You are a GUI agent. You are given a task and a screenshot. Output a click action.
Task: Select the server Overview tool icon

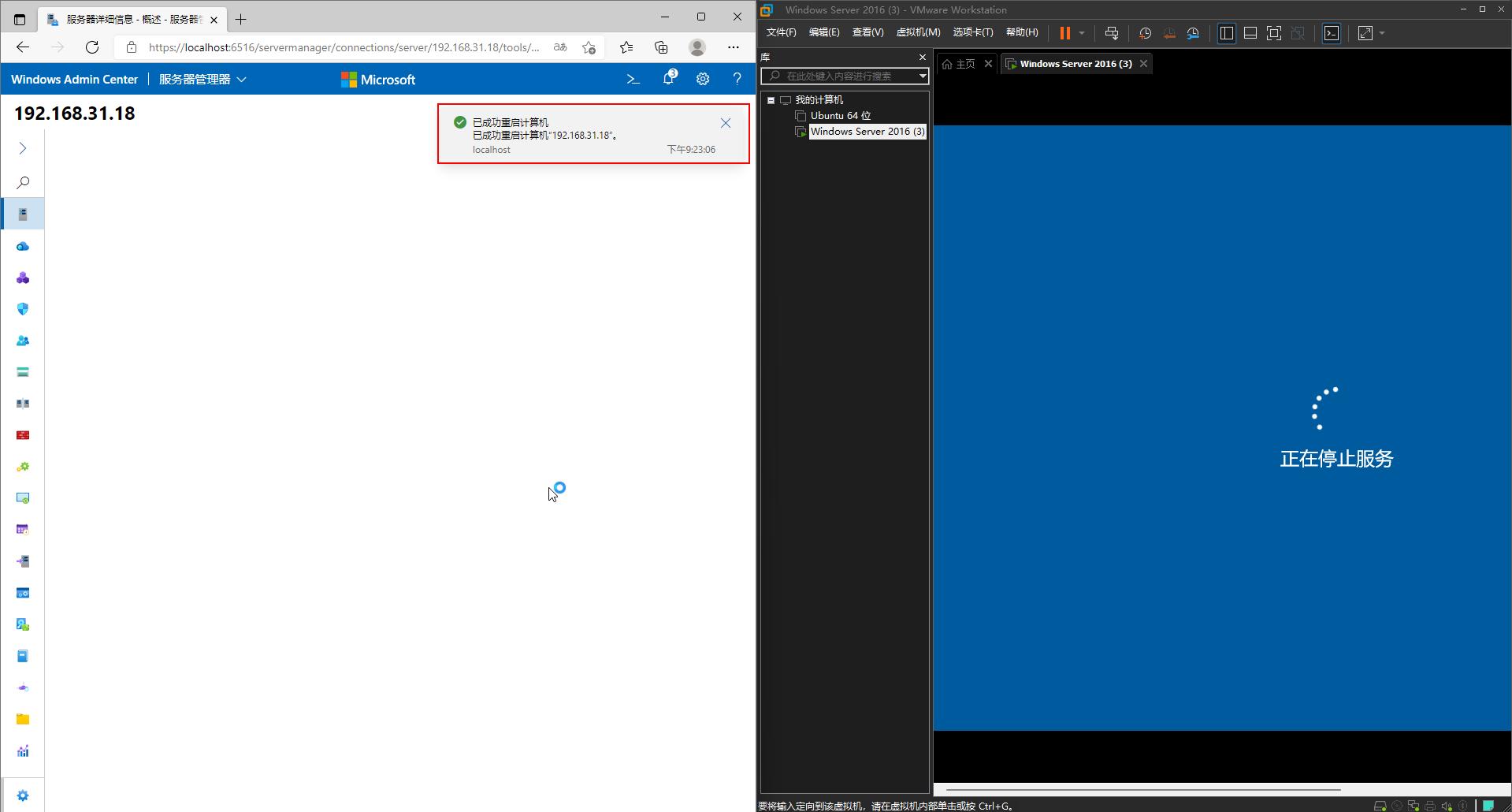[x=23, y=214]
